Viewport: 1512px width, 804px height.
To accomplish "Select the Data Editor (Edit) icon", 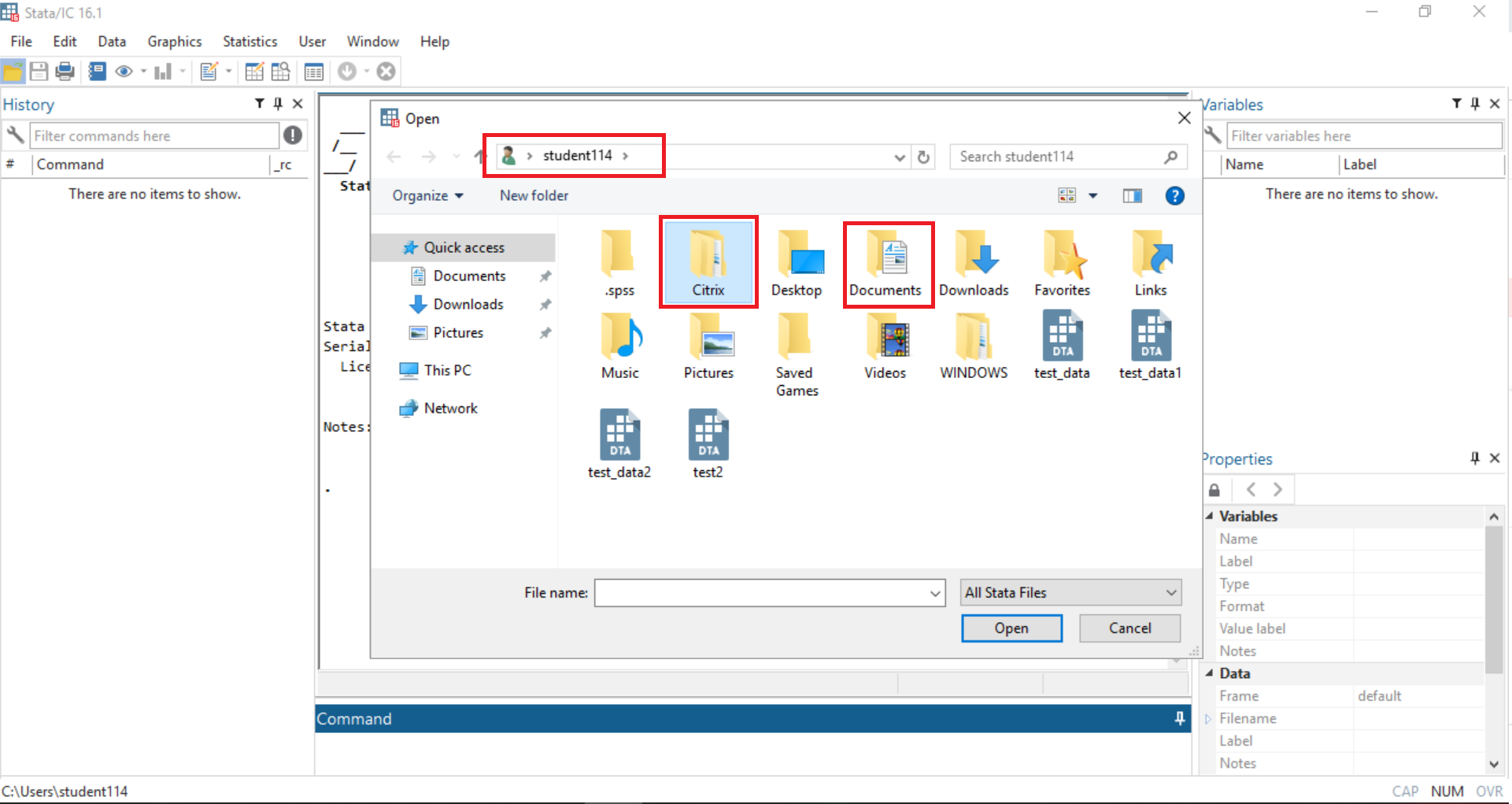I will 253,72.
